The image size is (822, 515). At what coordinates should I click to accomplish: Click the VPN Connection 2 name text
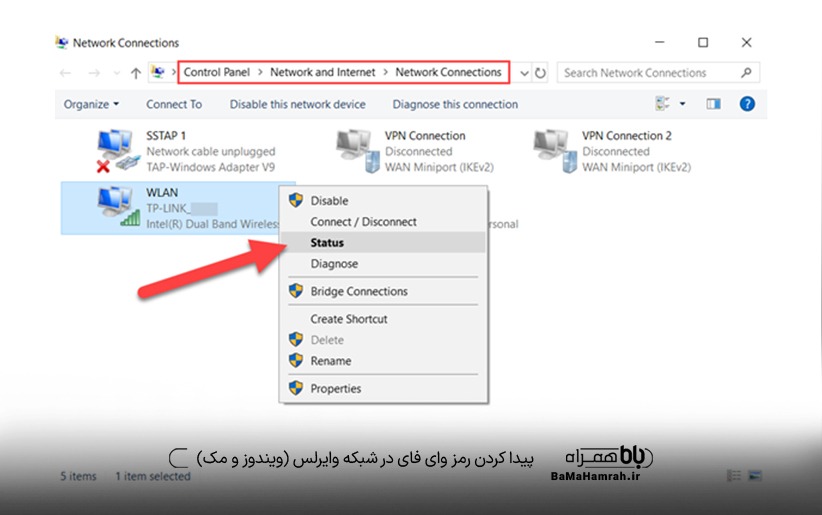(626, 136)
